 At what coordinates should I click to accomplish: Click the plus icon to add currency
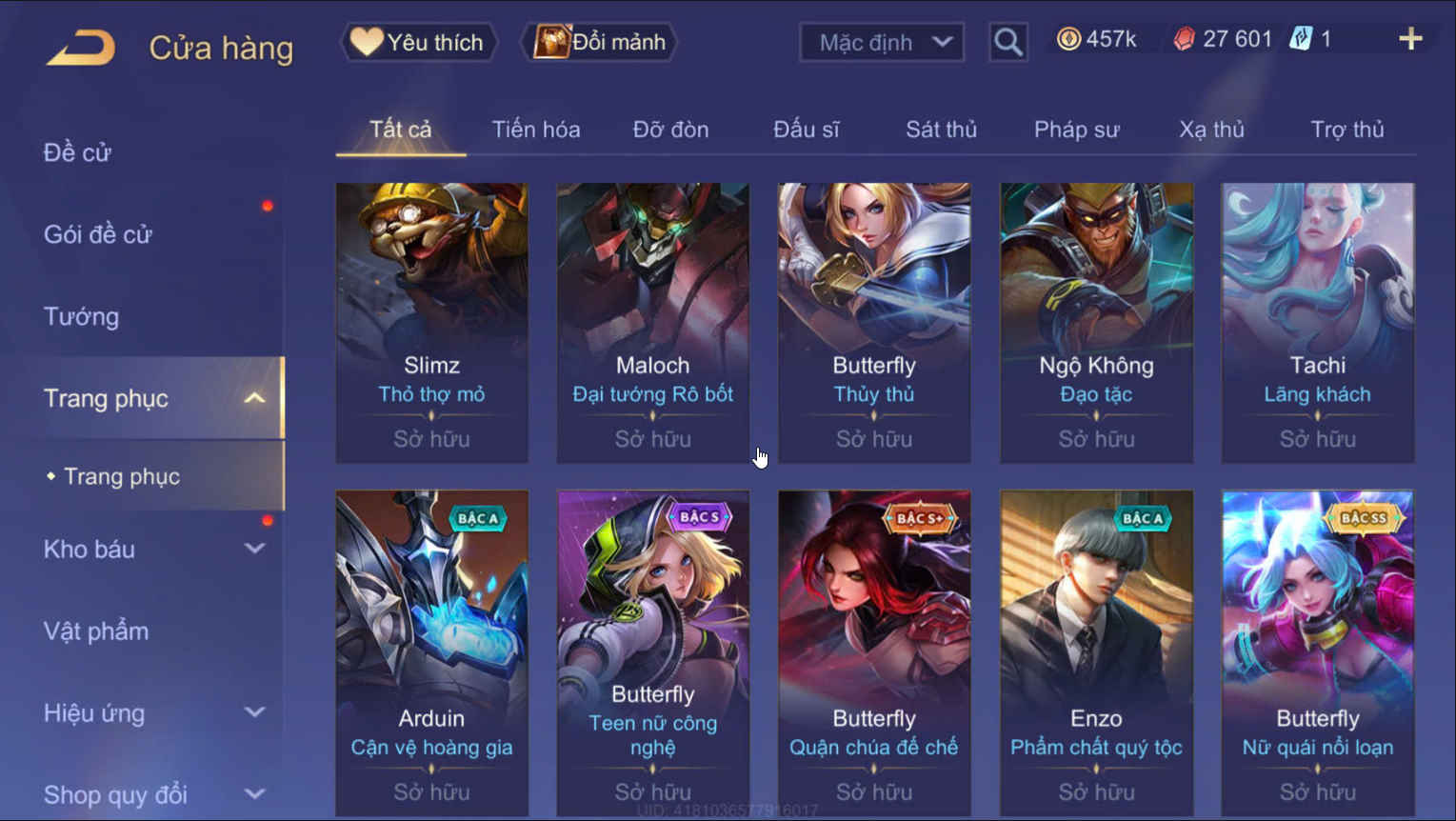coord(1410,39)
